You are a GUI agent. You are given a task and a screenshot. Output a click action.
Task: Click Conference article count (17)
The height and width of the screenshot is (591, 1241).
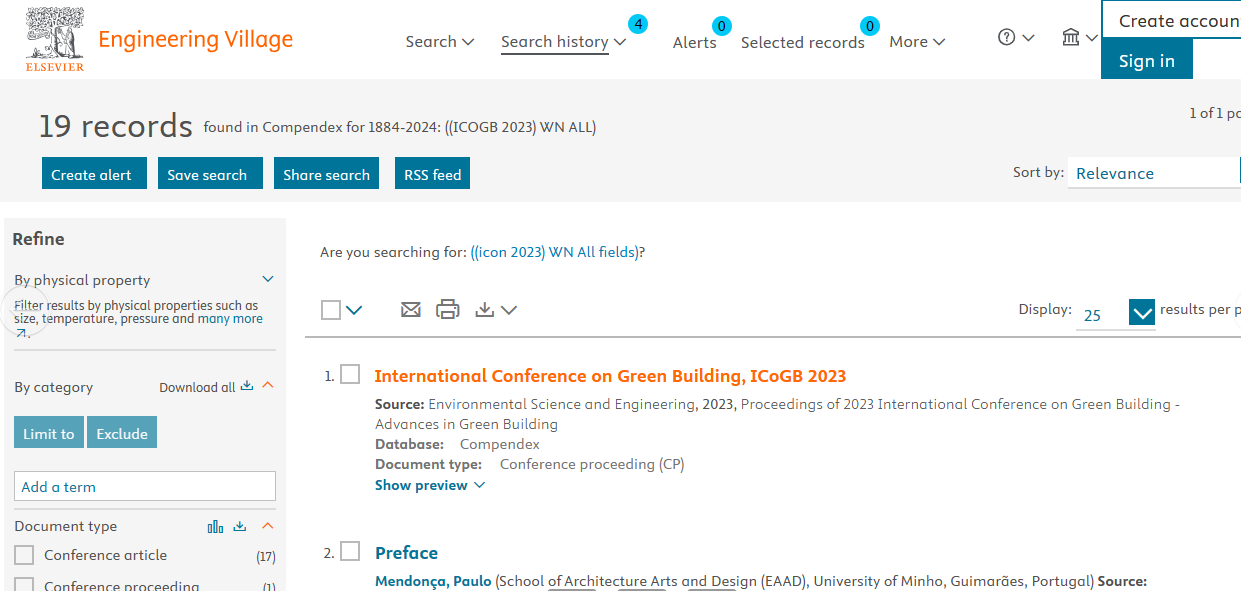(266, 556)
